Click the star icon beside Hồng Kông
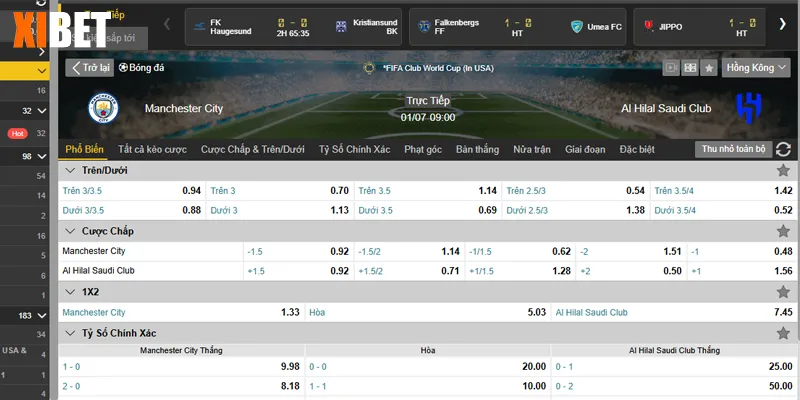The height and width of the screenshot is (400, 800). [709, 68]
